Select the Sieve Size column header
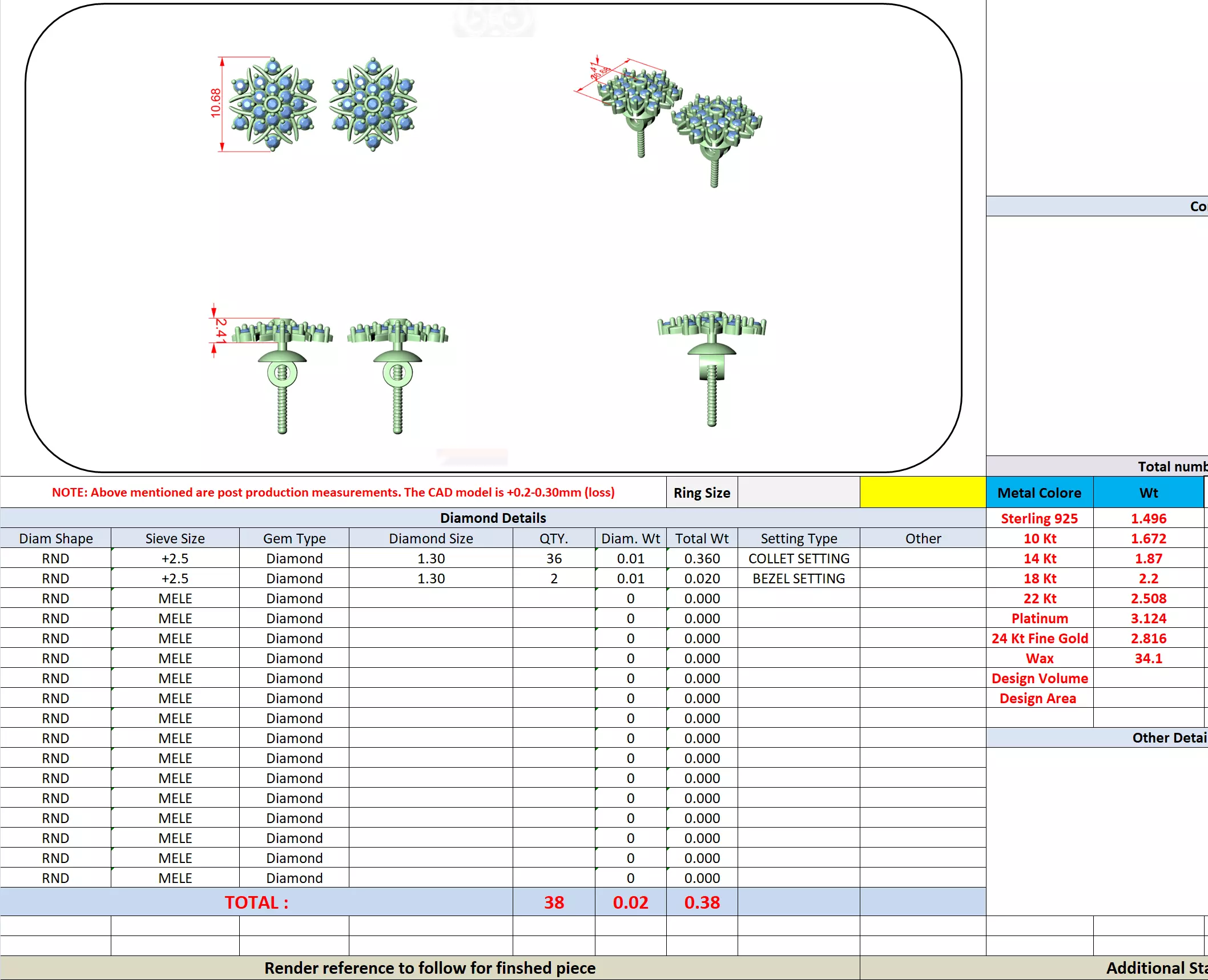 (175, 538)
